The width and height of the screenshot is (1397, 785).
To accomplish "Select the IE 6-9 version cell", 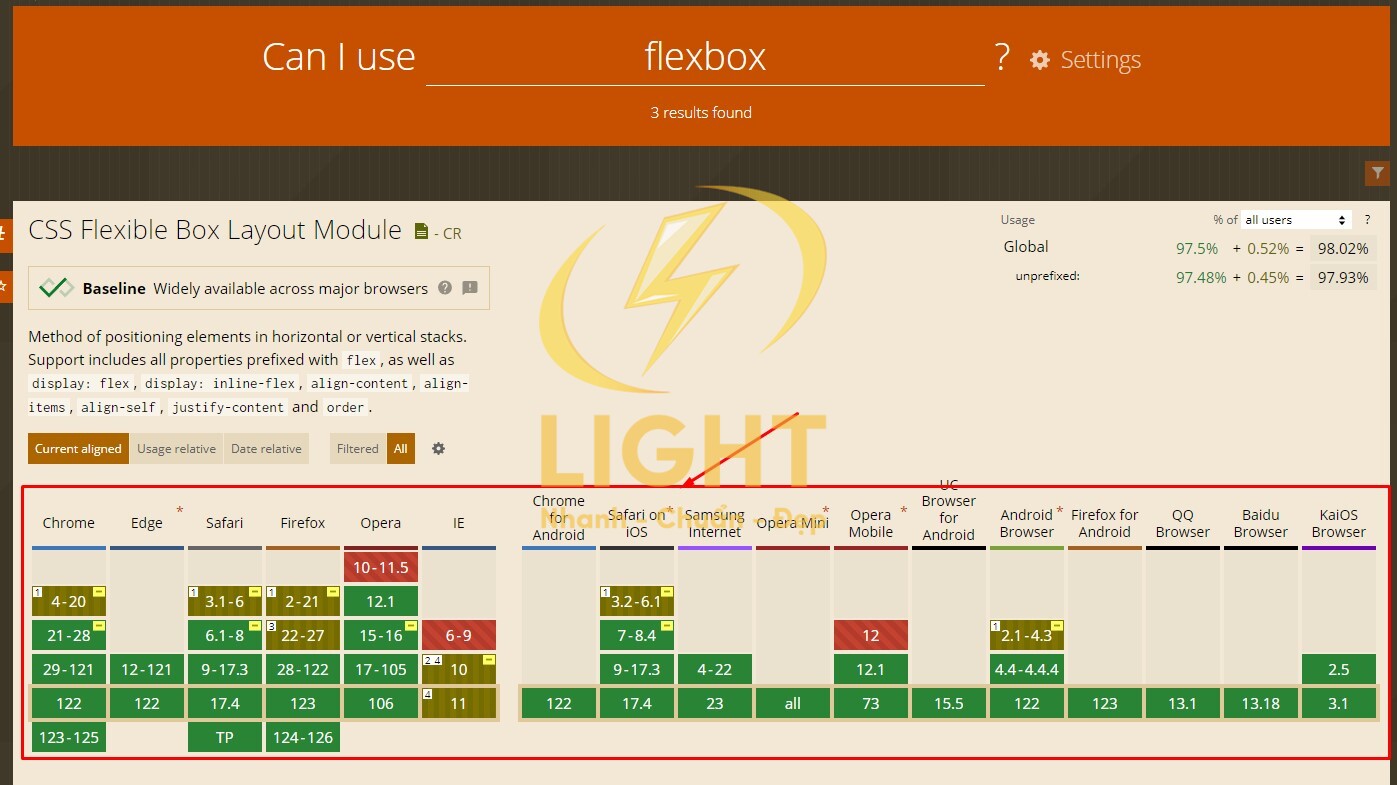I will [459, 635].
